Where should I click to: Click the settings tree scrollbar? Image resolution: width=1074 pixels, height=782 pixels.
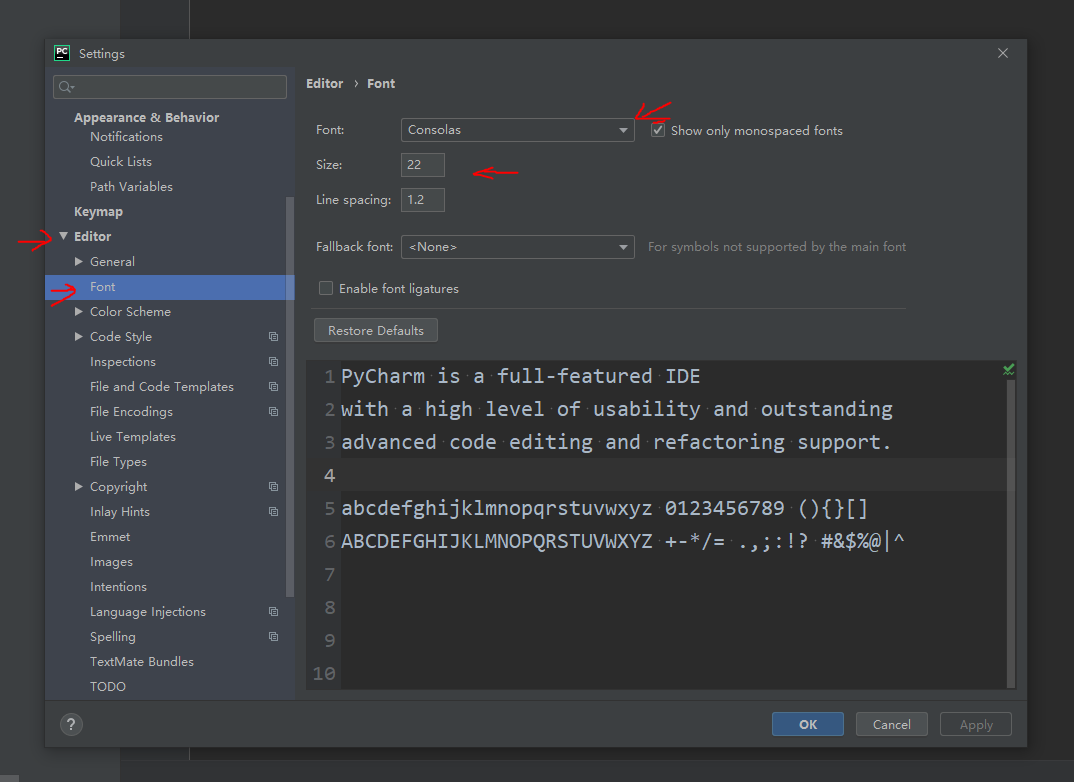pos(290,397)
